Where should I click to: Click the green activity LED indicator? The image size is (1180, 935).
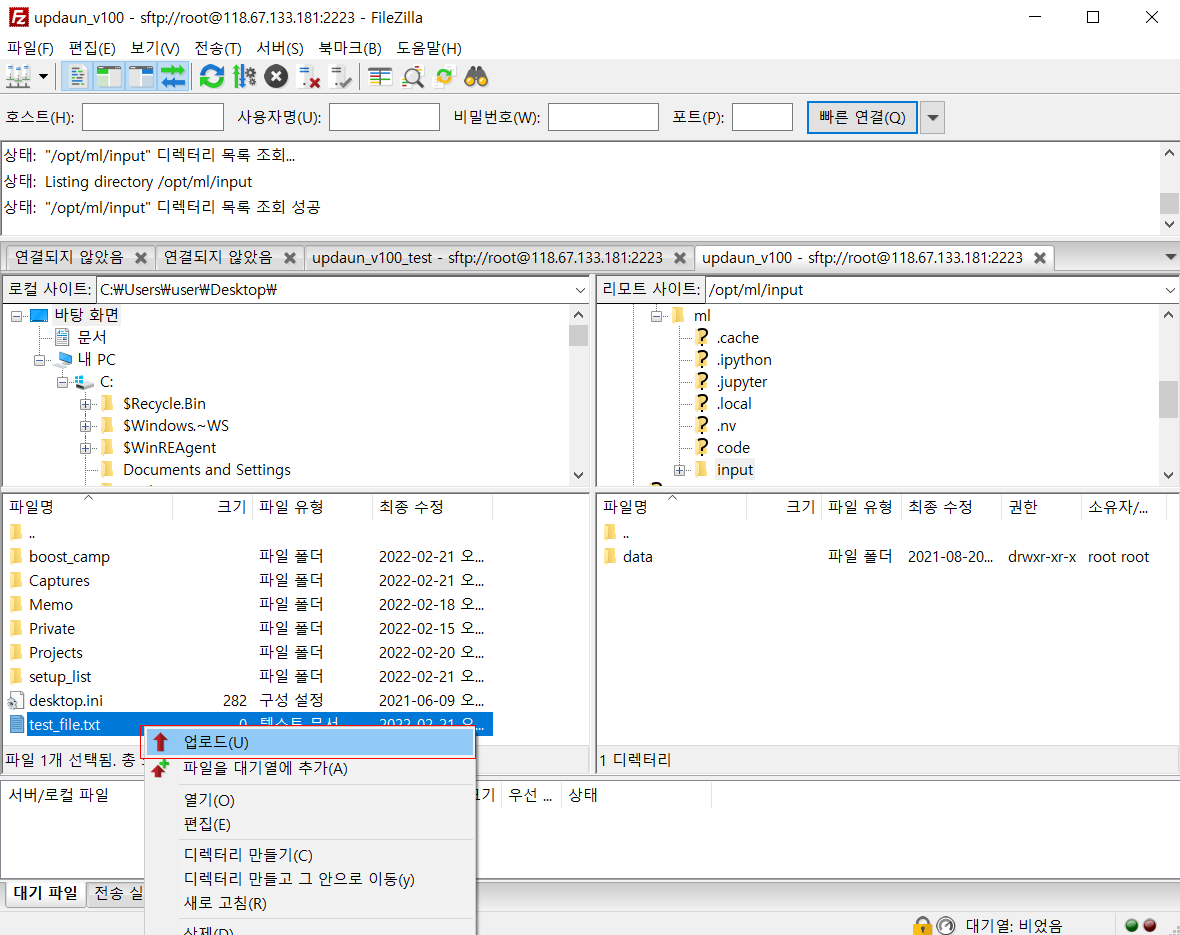pos(1131,925)
